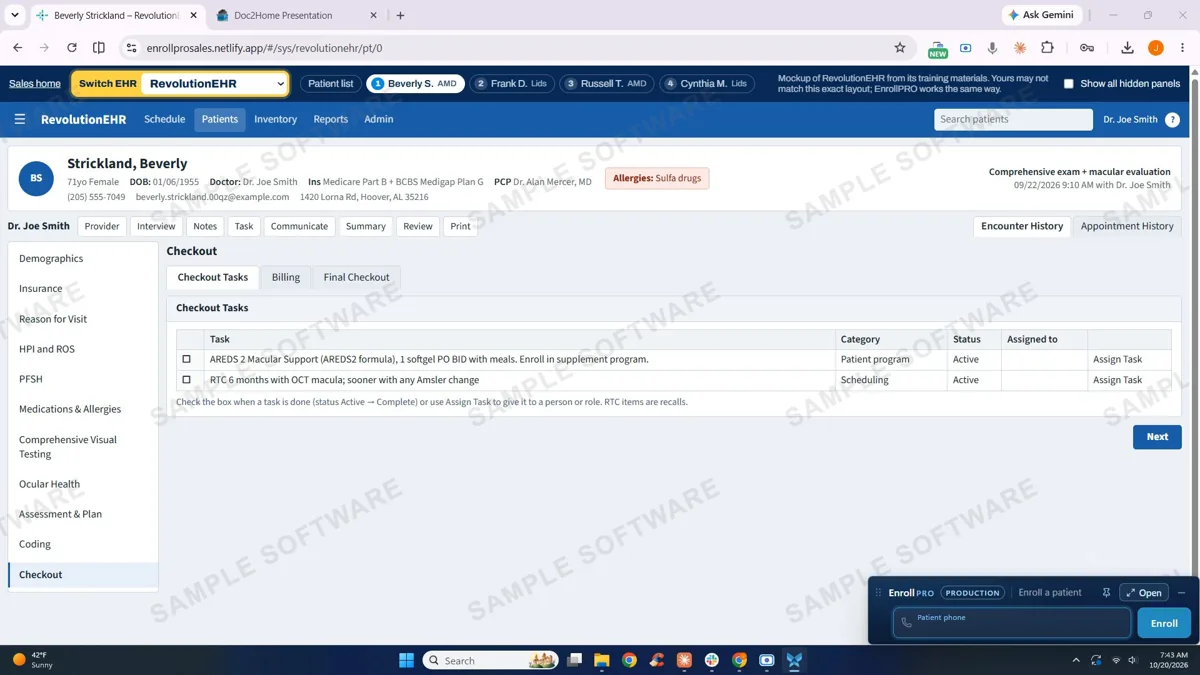This screenshot has width=1200, height=675.
Task: Reload the page
Action: point(72,48)
